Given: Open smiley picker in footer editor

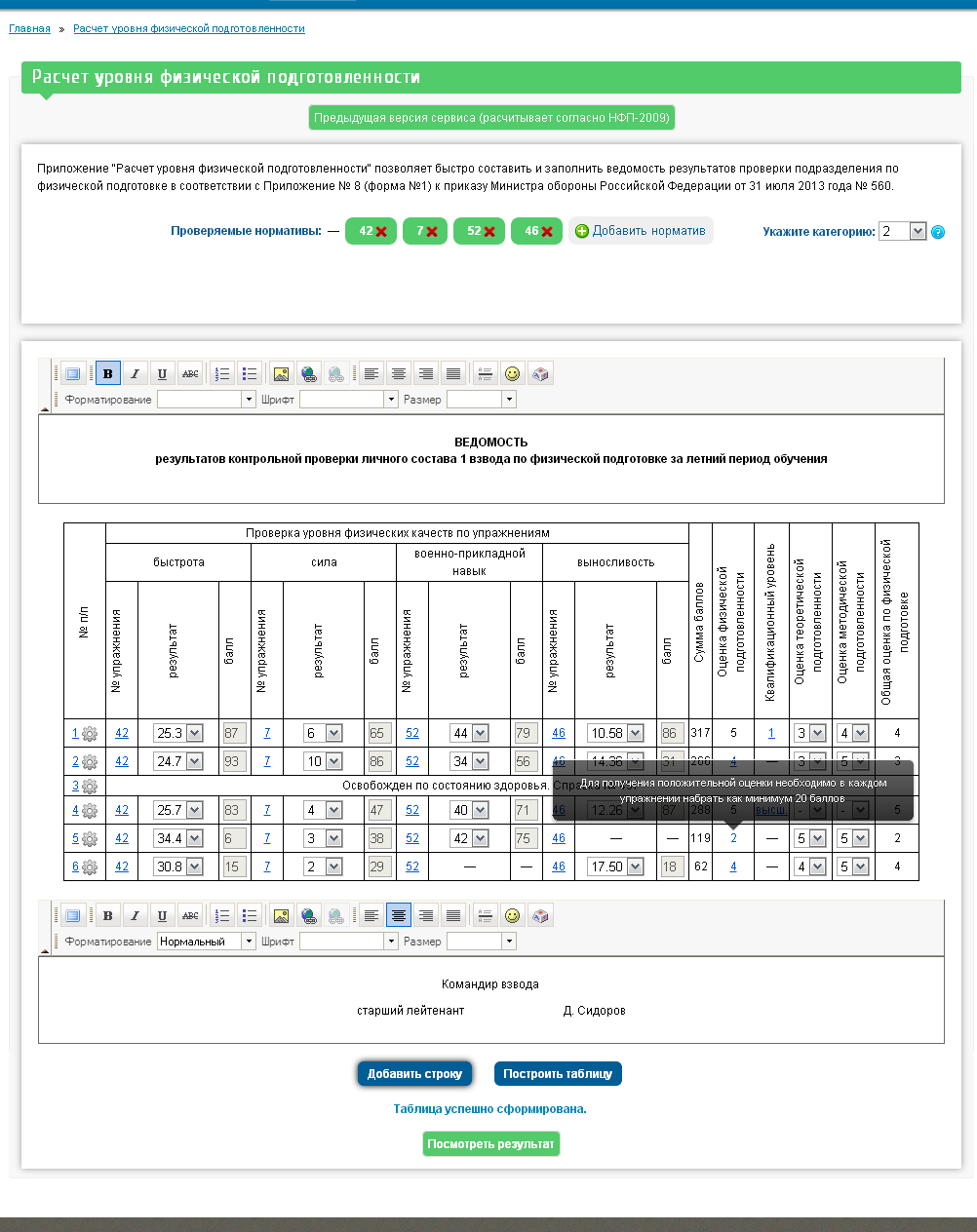Looking at the screenshot, I should (513, 915).
